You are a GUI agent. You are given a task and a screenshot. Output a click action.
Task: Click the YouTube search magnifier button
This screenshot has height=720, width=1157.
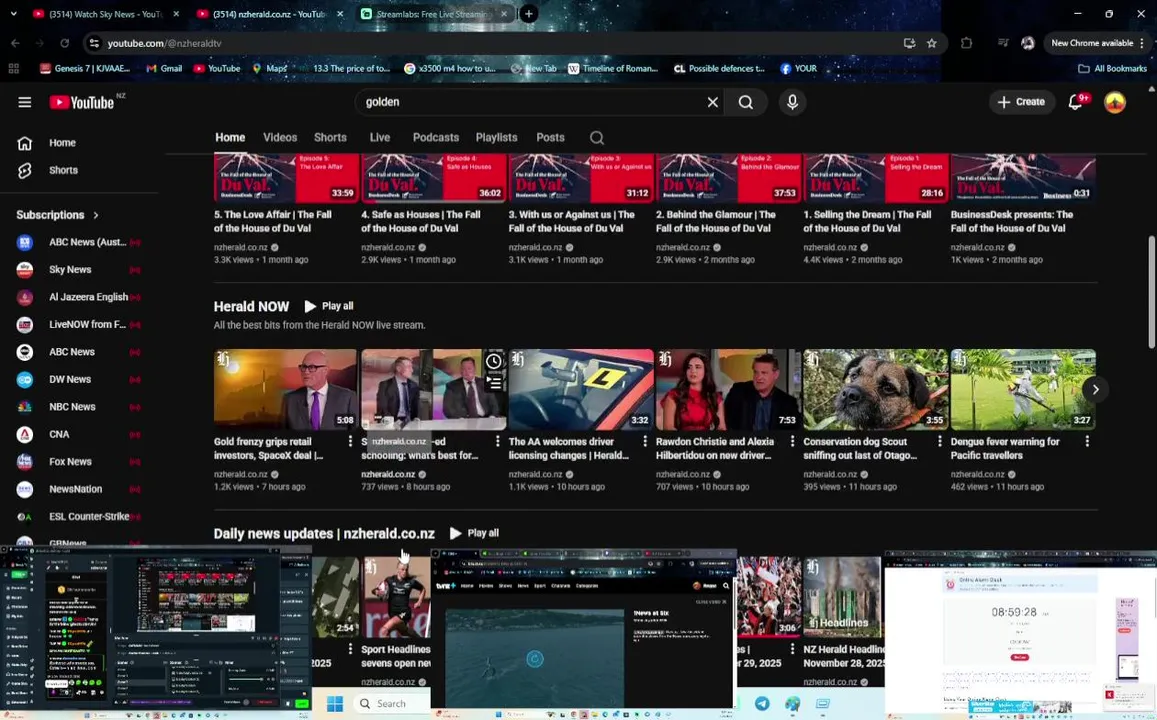coord(746,103)
